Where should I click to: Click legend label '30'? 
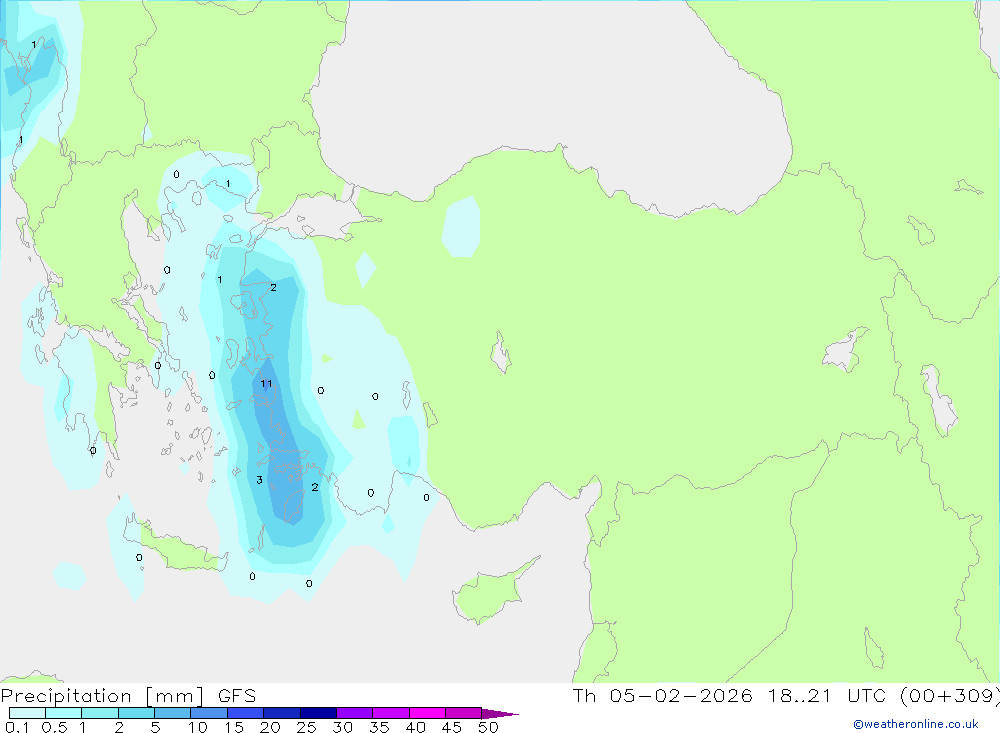[343, 727]
